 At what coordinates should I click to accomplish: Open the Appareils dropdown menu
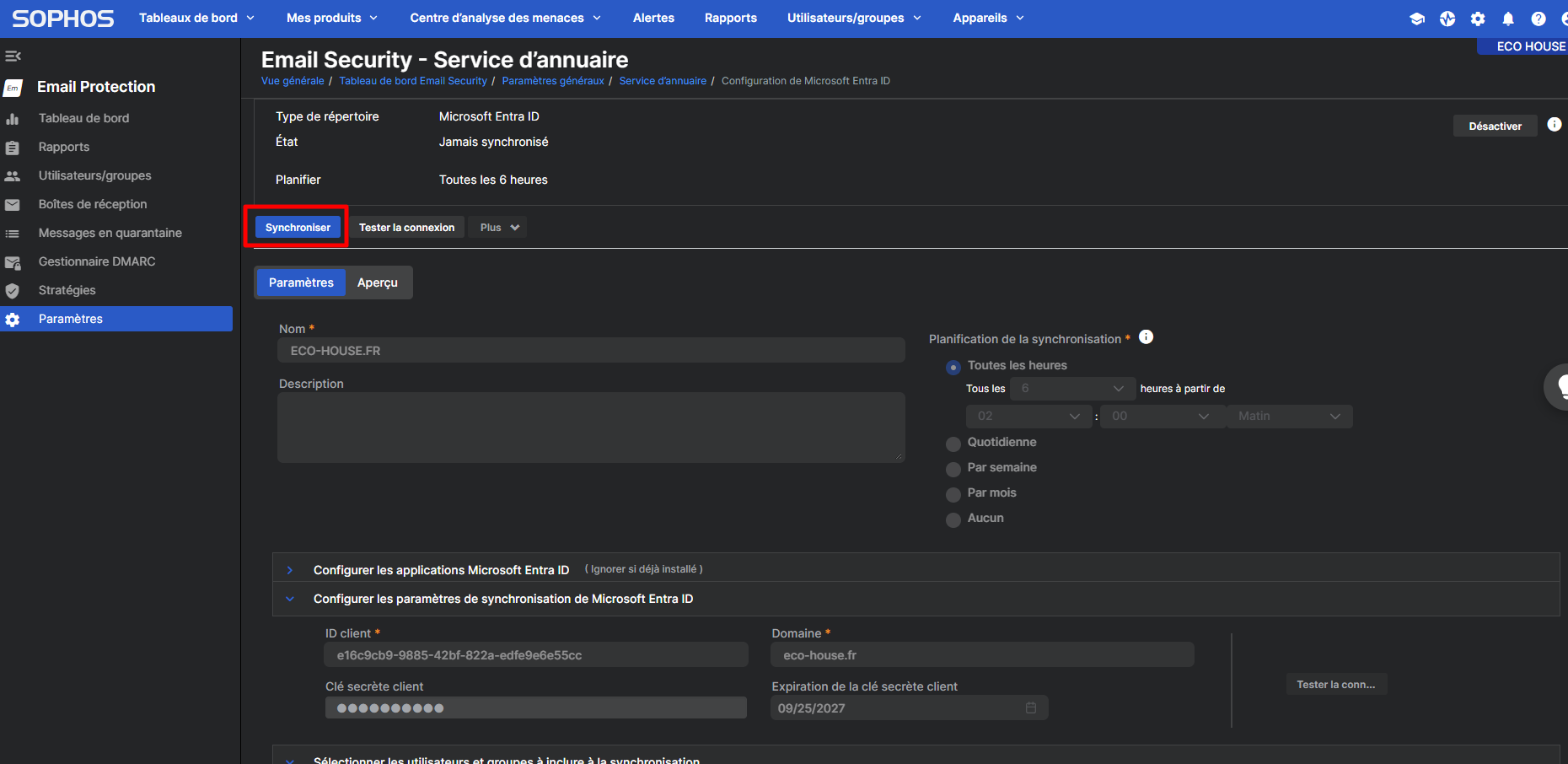[988, 18]
